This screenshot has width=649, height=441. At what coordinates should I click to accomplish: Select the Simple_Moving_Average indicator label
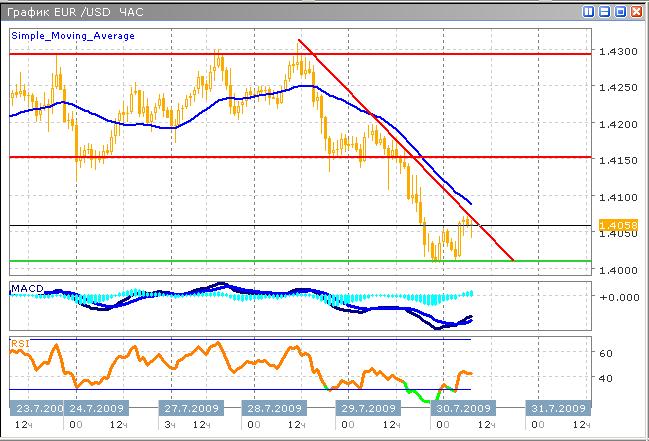pyautogui.click(x=73, y=35)
